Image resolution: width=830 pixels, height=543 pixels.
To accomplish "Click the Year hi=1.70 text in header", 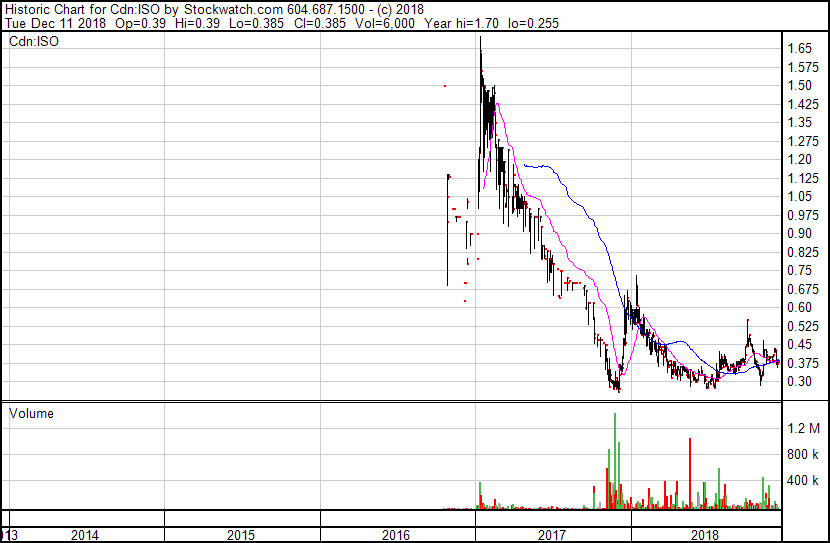I will click(x=461, y=23).
